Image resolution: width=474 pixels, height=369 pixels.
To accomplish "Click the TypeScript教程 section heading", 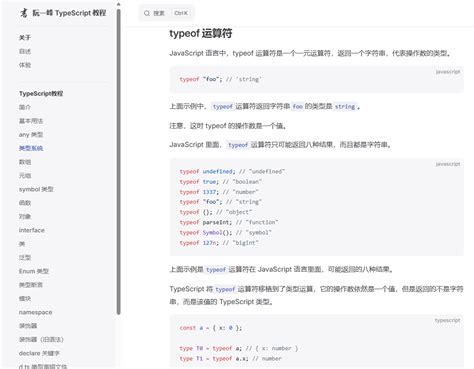I will click(x=41, y=94).
